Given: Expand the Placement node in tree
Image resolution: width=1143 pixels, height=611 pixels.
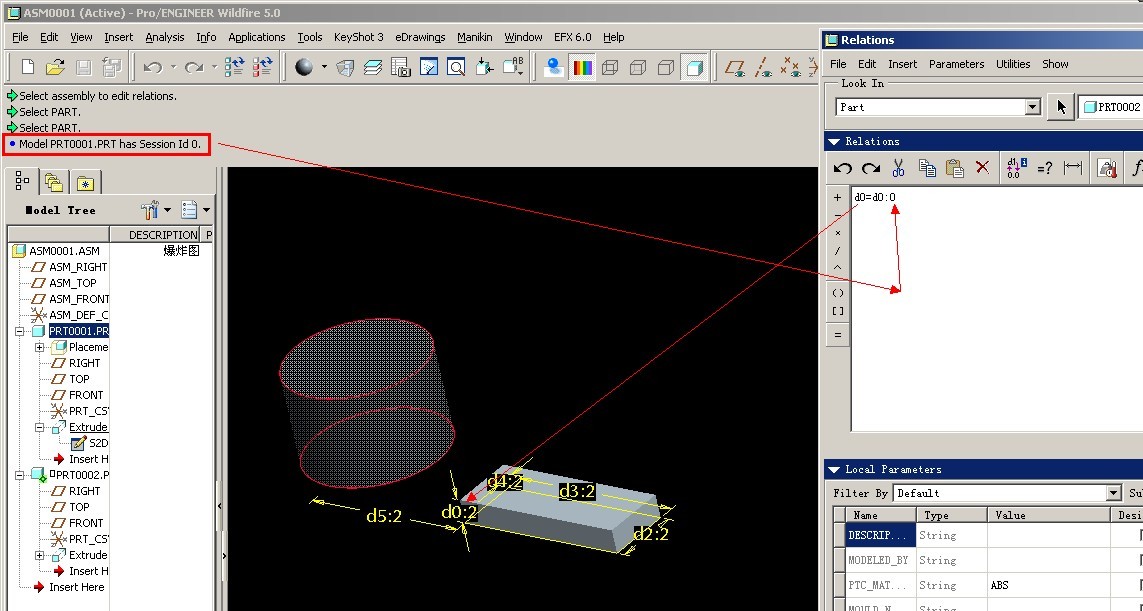Looking at the screenshot, I should click(40, 347).
